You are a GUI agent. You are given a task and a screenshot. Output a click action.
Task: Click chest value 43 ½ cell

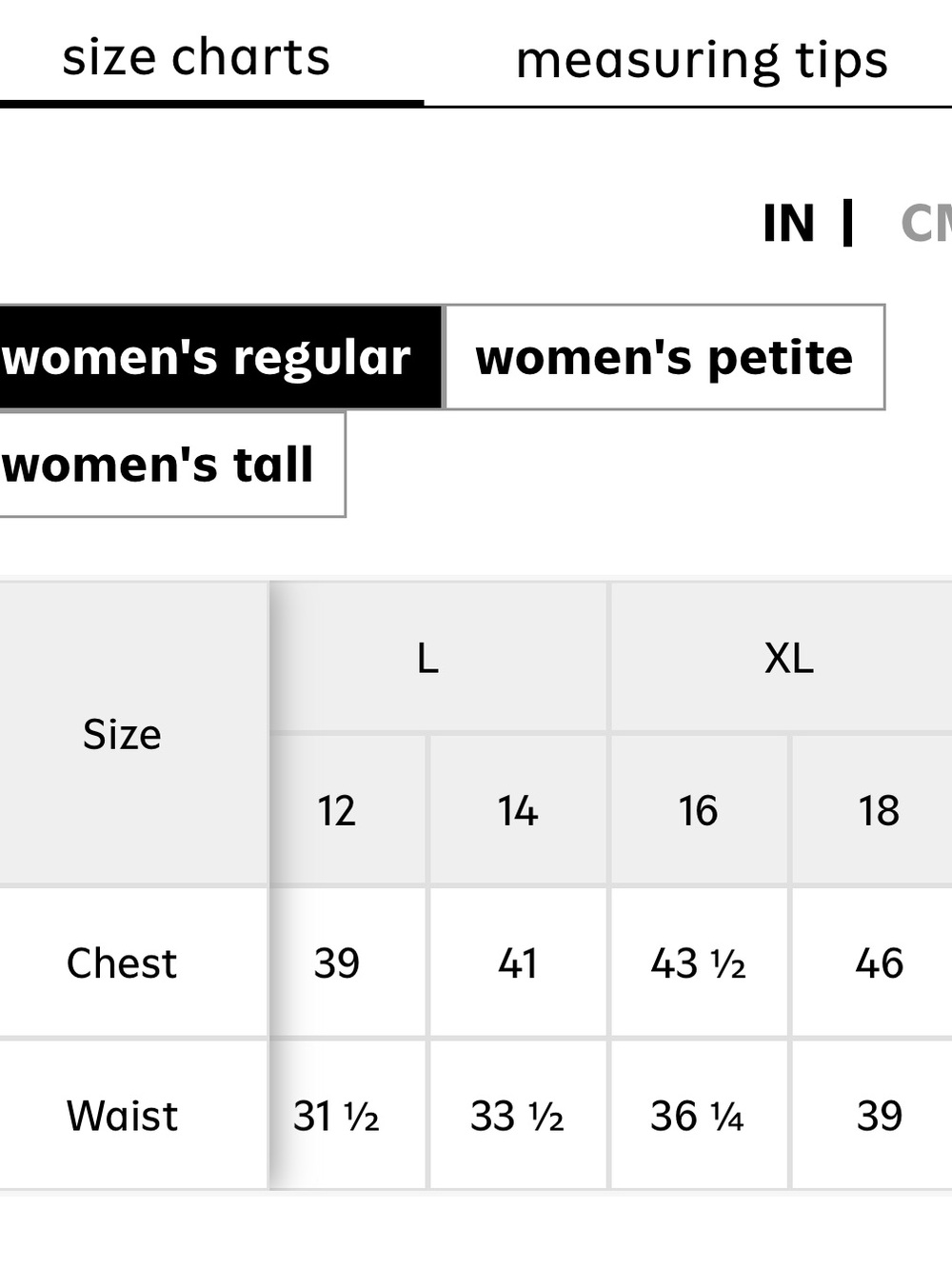pyautogui.click(x=699, y=962)
